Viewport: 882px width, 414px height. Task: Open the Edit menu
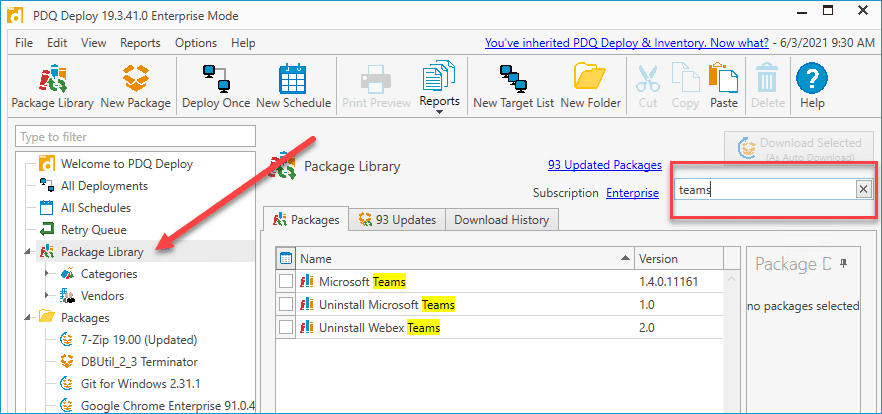[57, 43]
